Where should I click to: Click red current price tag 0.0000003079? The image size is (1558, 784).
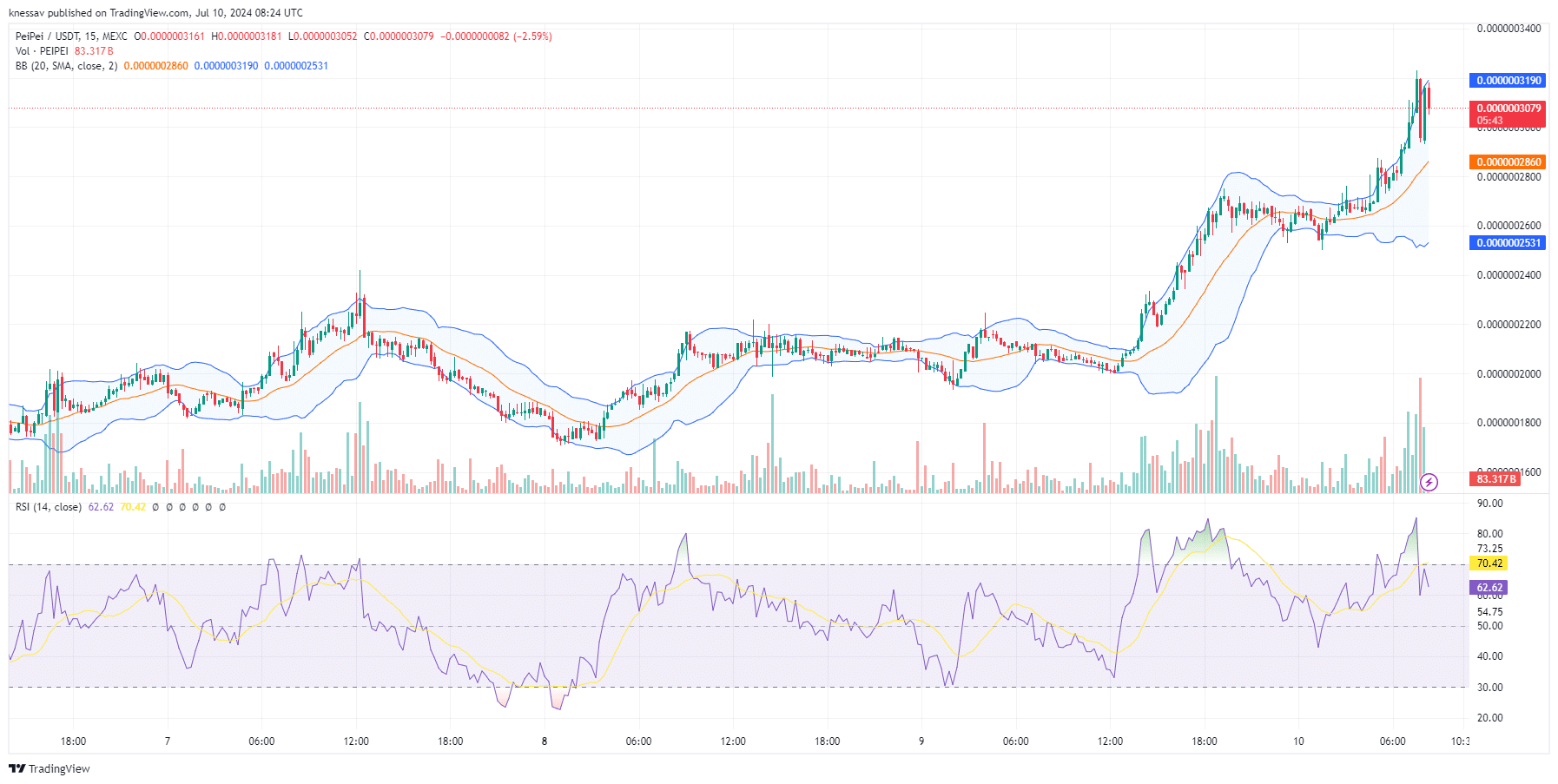pos(1507,109)
